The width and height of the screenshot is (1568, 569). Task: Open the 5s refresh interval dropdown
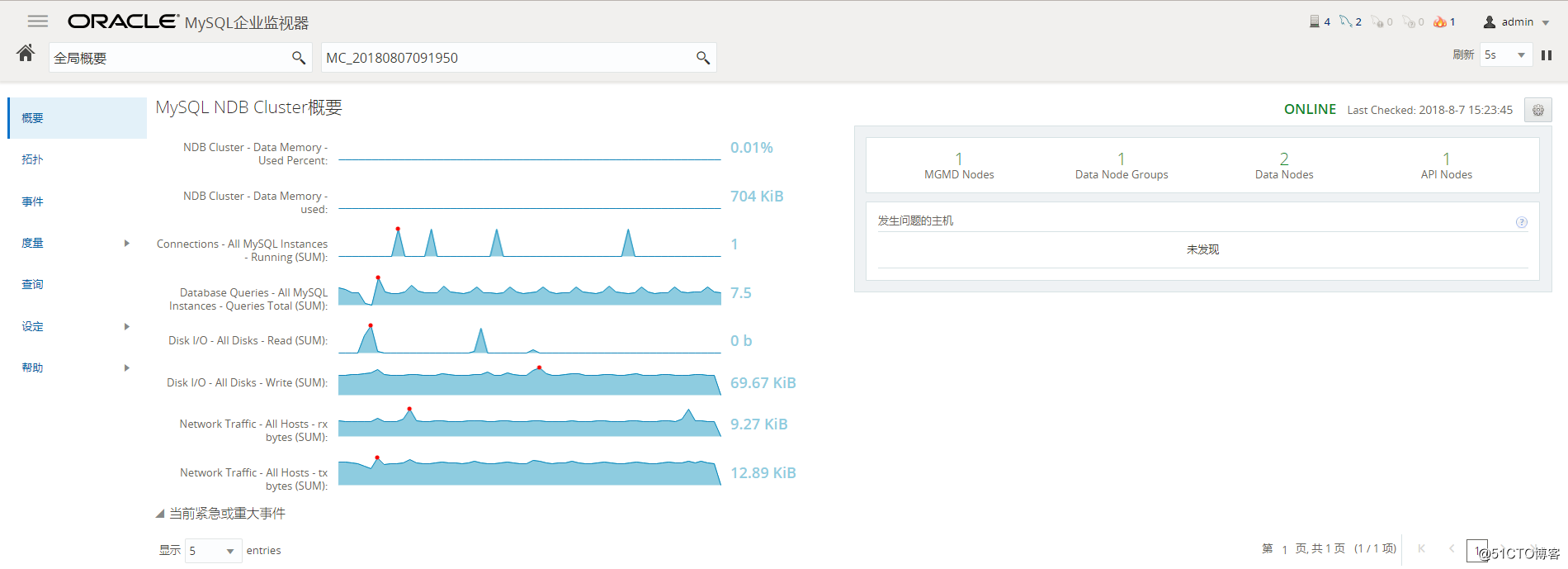coord(1506,55)
